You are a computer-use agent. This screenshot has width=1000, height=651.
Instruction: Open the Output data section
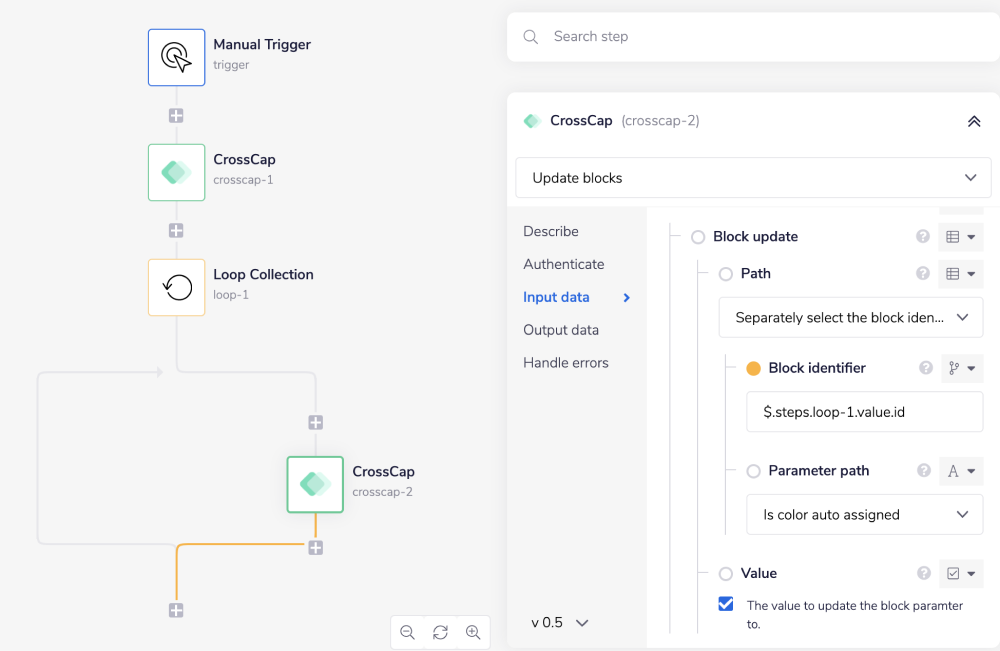point(561,330)
